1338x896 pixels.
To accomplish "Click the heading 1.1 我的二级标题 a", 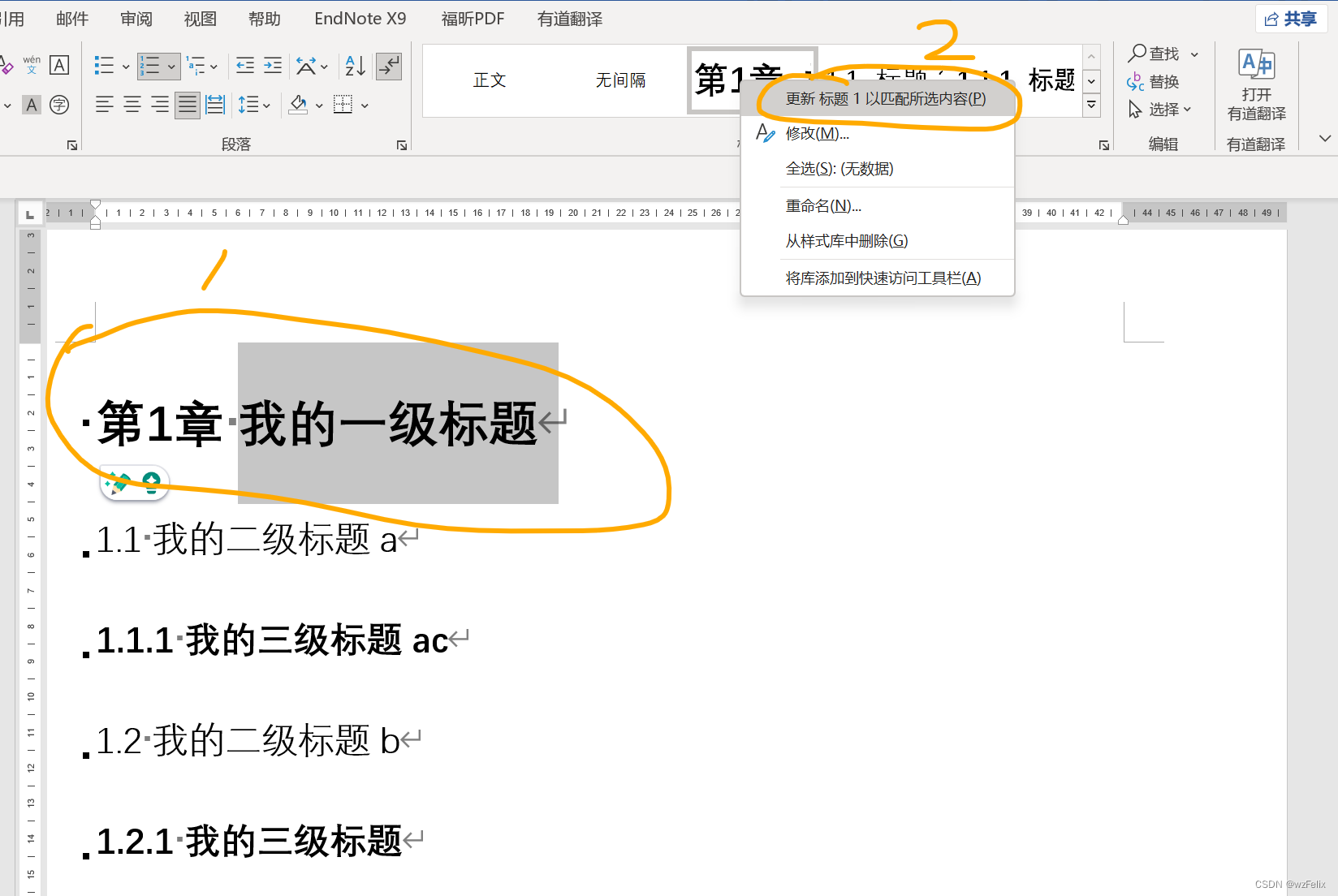I will click(247, 540).
